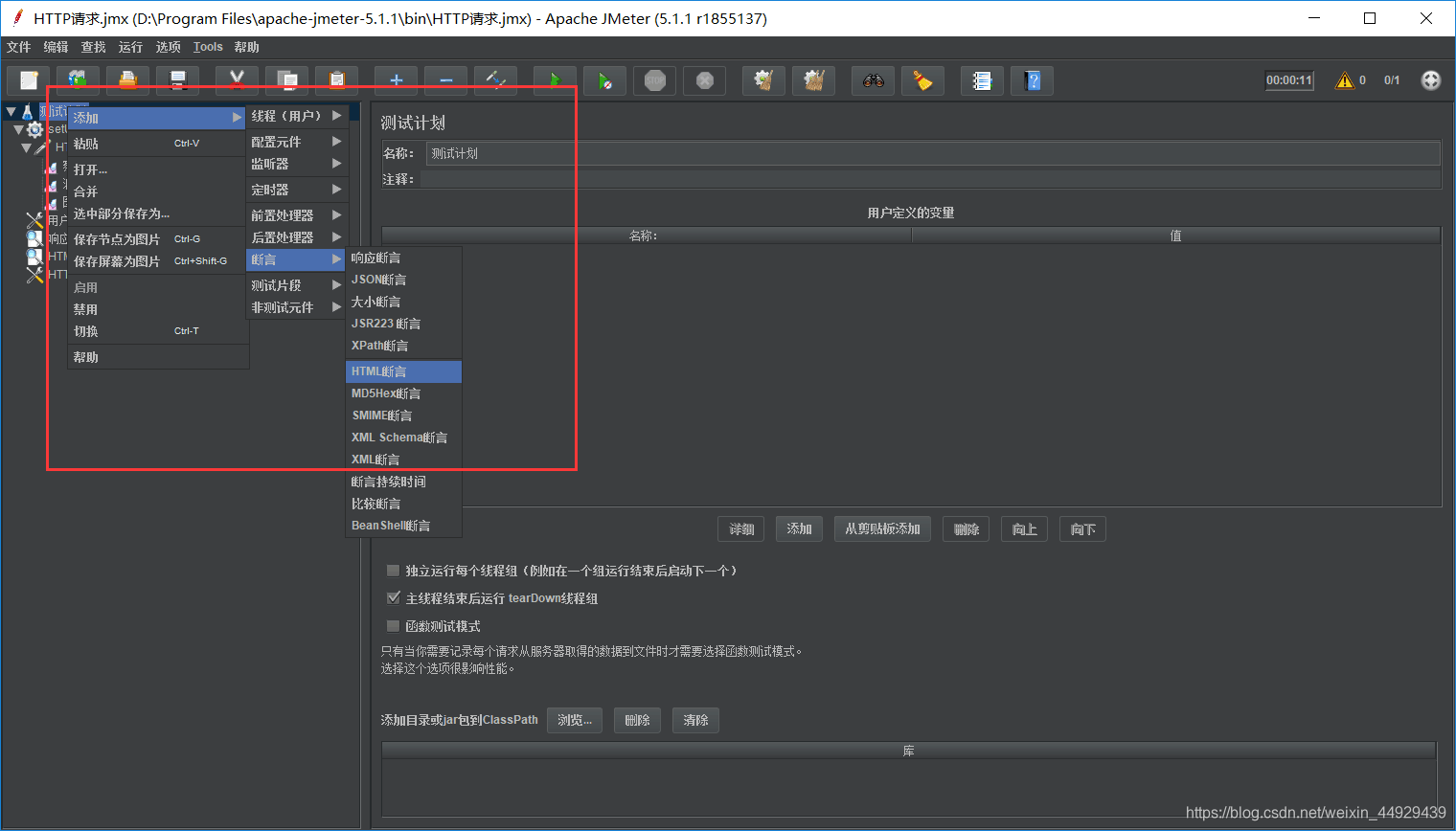1456x831 pixels.
Task: Click the 值 column header
Action: (x=1175, y=236)
